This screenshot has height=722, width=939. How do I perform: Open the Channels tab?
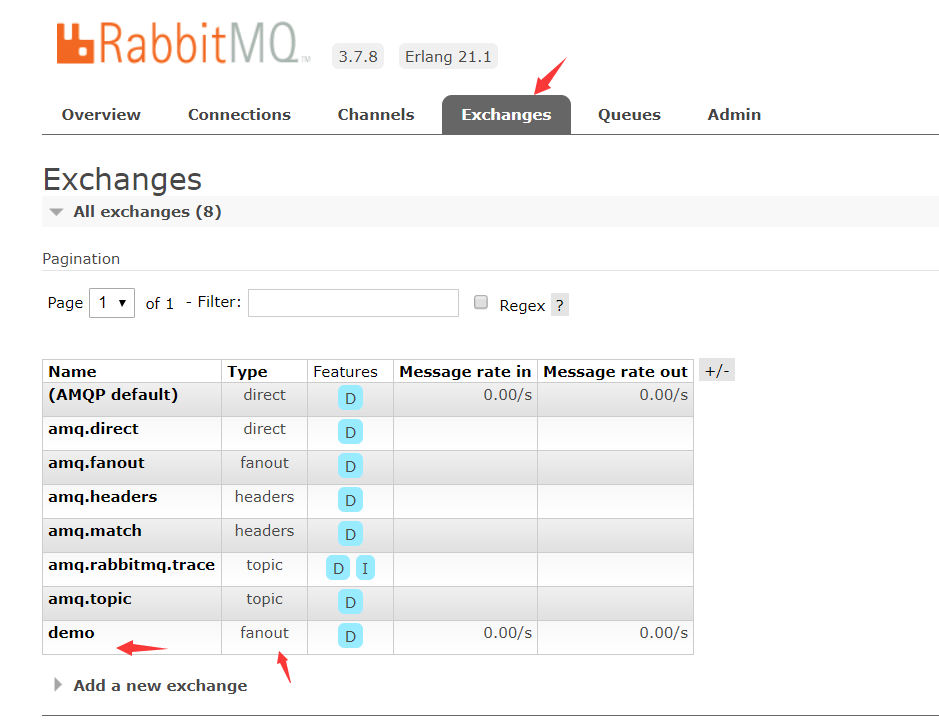pyautogui.click(x=376, y=115)
